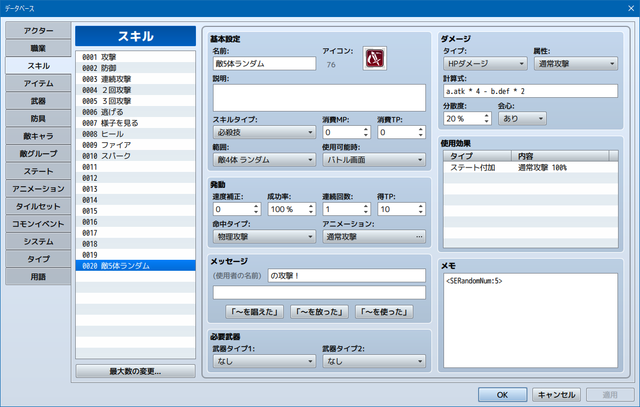
Task: Open the 範囲 scope dropdown
Action: (264, 160)
